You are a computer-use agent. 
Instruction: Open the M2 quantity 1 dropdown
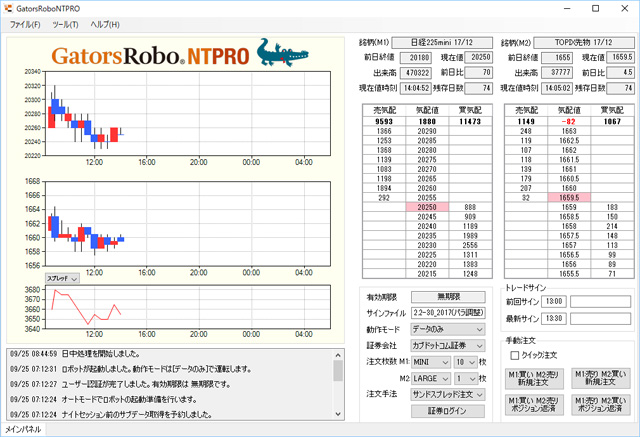point(465,379)
